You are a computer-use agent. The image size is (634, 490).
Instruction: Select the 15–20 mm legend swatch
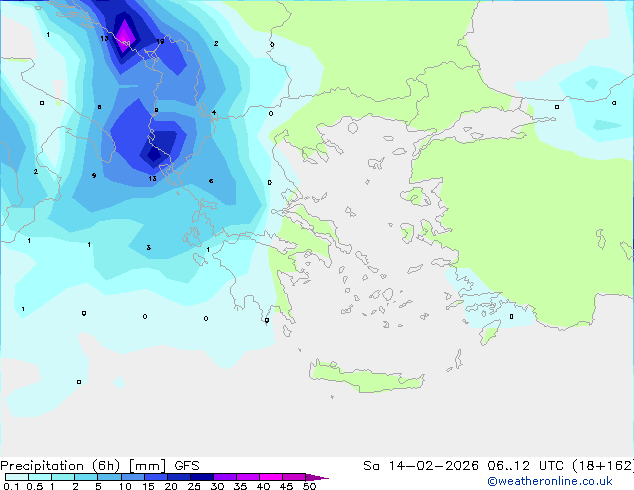tap(156, 477)
